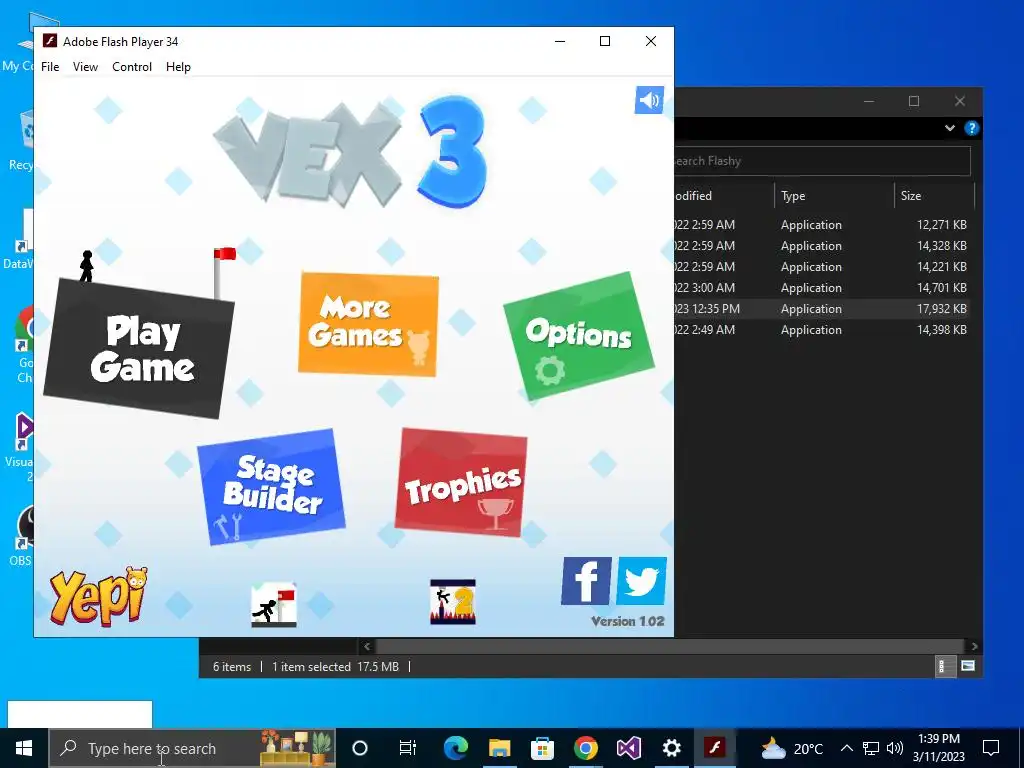The width and height of the screenshot is (1024, 768).
Task: Sort by the Type column header in Explorer
Action: tap(834, 195)
